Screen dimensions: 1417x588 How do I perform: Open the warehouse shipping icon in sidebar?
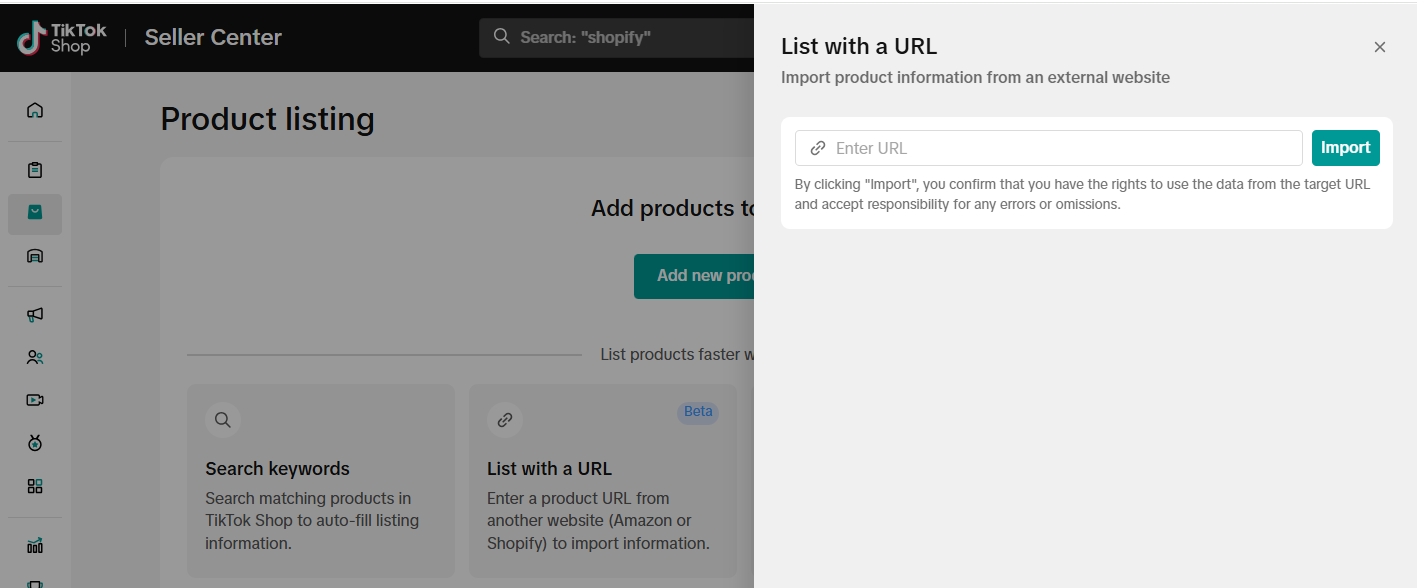pyautogui.click(x=35, y=256)
